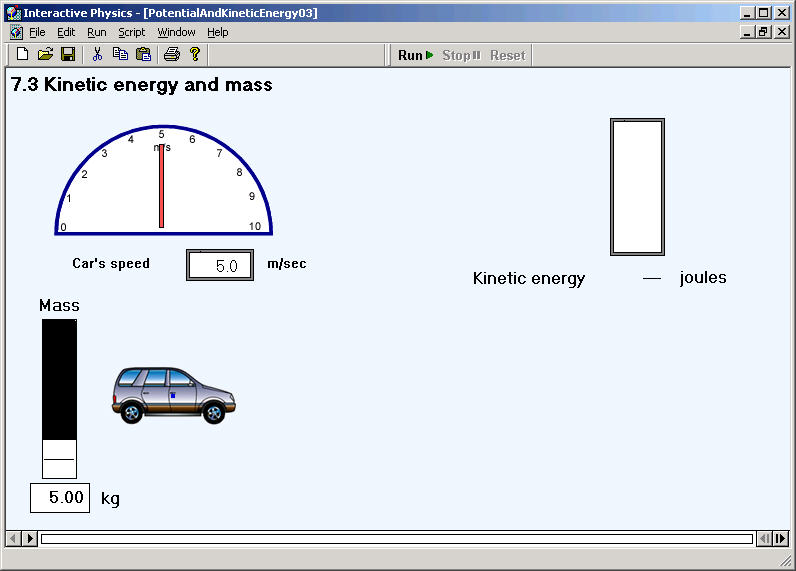Click the mass value field showing 5.00
The width and height of the screenshot is (796, 571).
click(x=60, y=498)
